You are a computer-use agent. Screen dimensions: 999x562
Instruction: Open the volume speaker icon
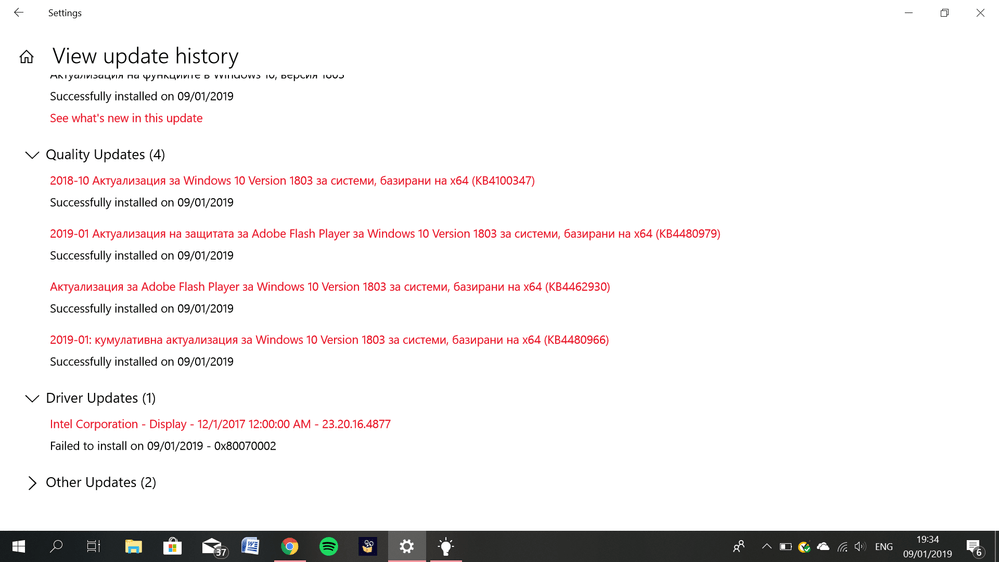tap(860, 547)
